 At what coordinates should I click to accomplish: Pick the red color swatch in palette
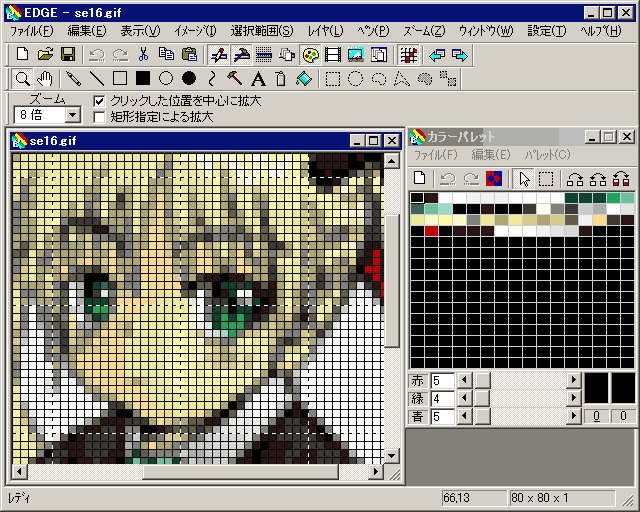[x=431, y=231]
